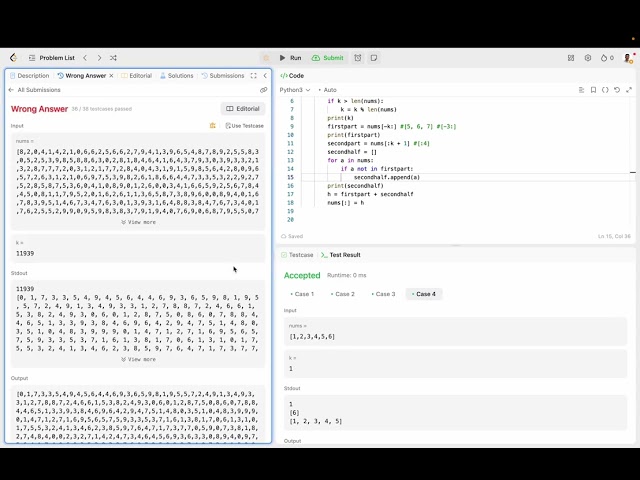Pick a random problem shuffle icon

click(x=113, y=58)
